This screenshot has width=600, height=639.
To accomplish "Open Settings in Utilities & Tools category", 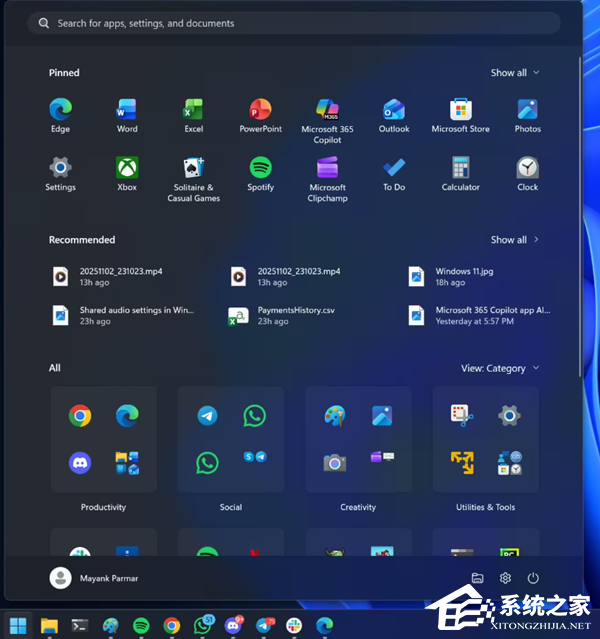I will (510, 416).
